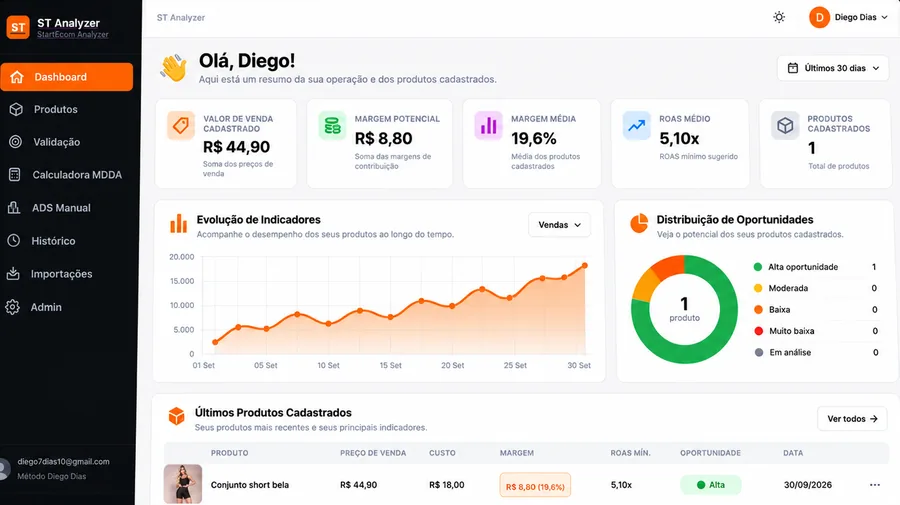This screenshot has width=900, height=505.
Task: Click the 30/09/2026 date cell
Action: coord(808,485)
